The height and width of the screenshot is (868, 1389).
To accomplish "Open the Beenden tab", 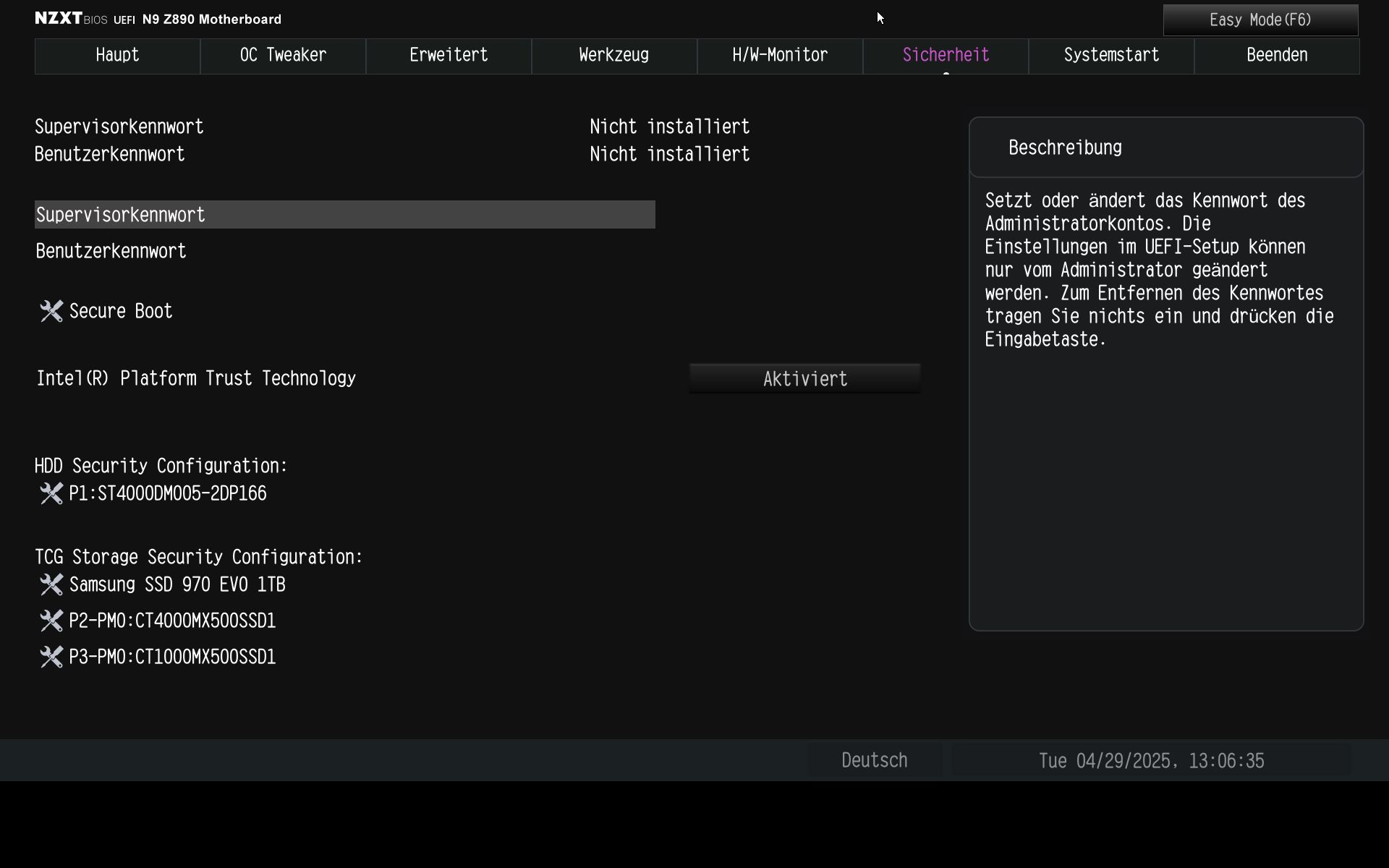I will point(1277,56).
